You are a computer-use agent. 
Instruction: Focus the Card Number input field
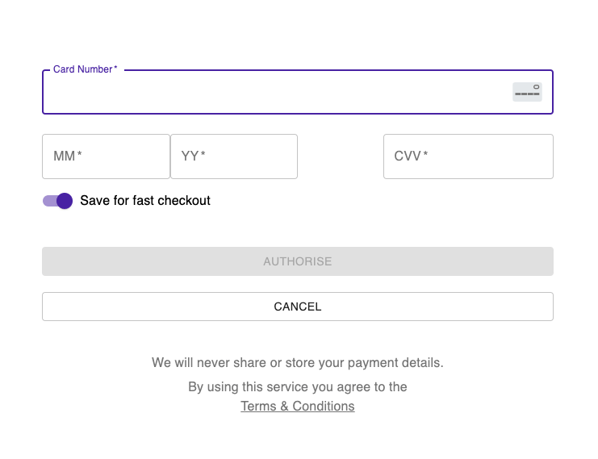click(x=297, y=92)
